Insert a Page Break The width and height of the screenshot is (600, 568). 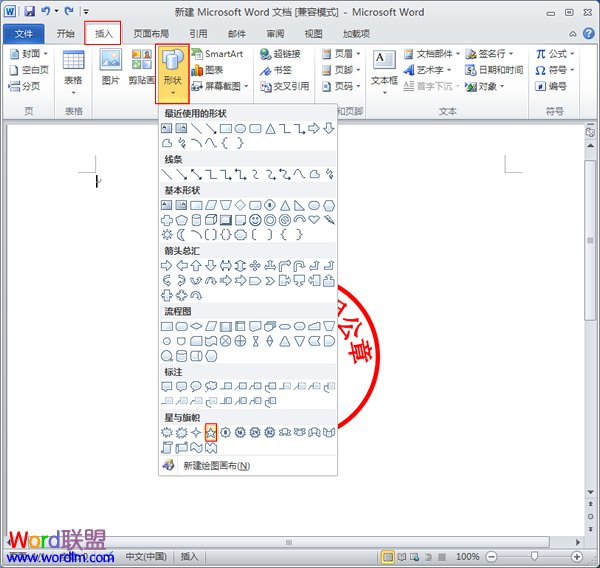[24, 87]
